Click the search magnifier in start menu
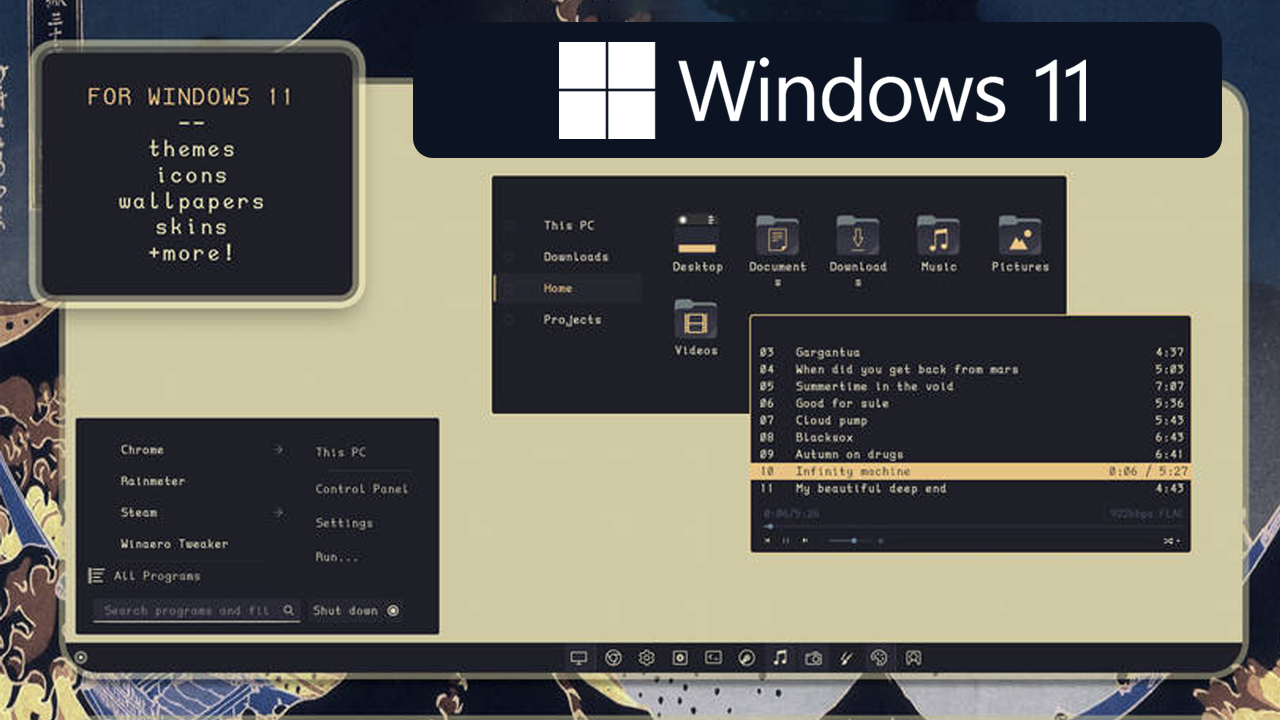 pos(289,610)
